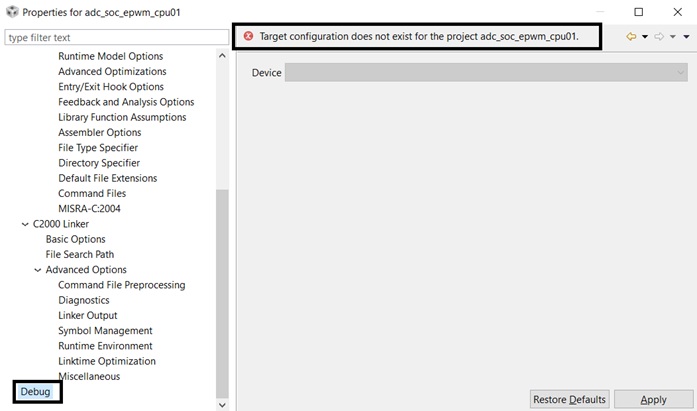This screenshot has width=697, height=411.
Task: Maximize the Properties window
Action: pos(639,12)
